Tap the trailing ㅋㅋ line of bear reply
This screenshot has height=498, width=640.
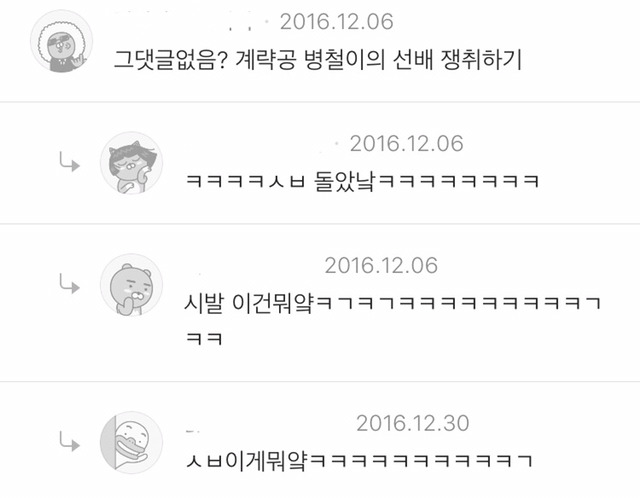pos(204,339)
